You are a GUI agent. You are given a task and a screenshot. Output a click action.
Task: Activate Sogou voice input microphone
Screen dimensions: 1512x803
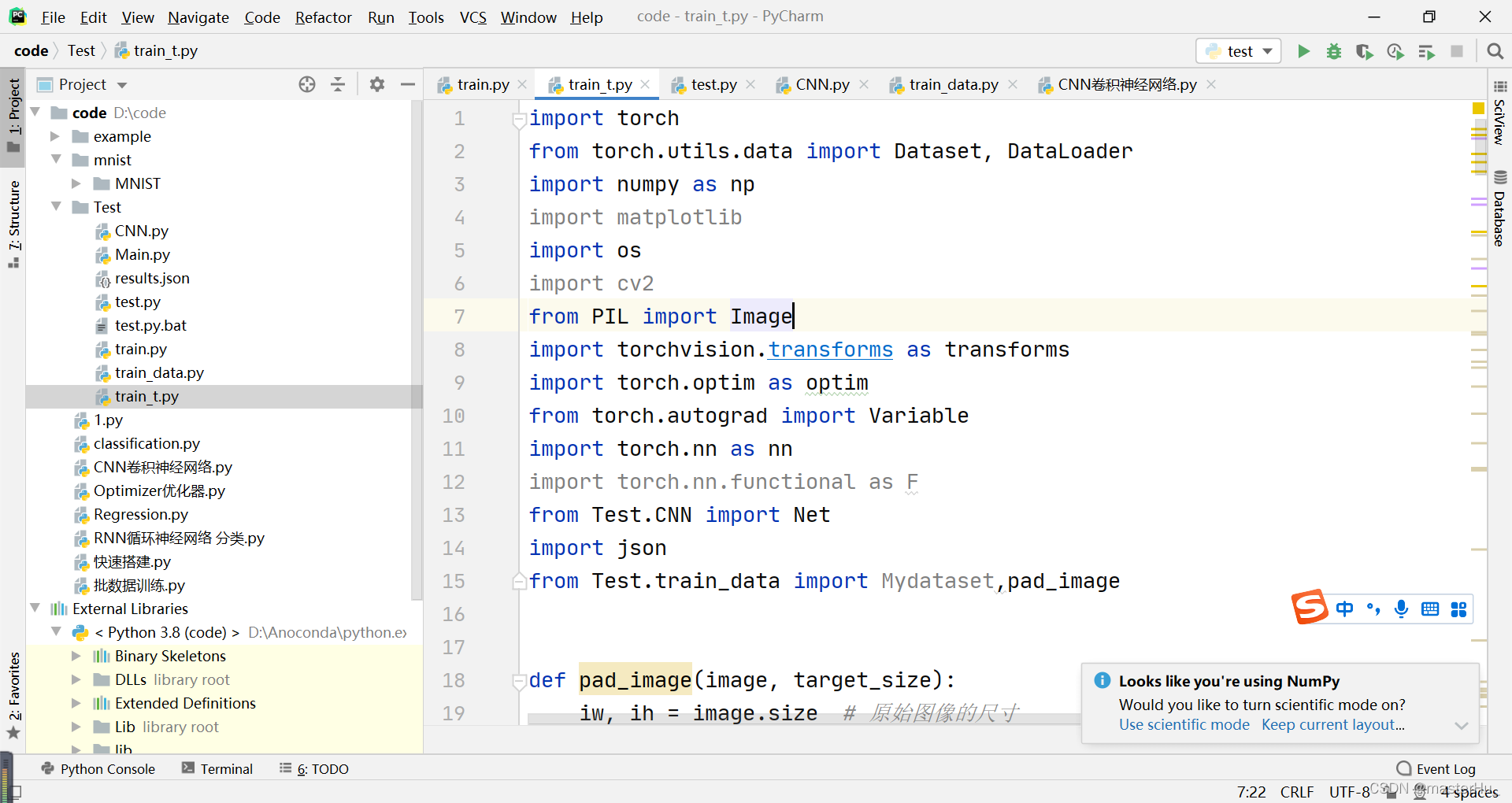pyautogui.click(x=1401, y=609)
